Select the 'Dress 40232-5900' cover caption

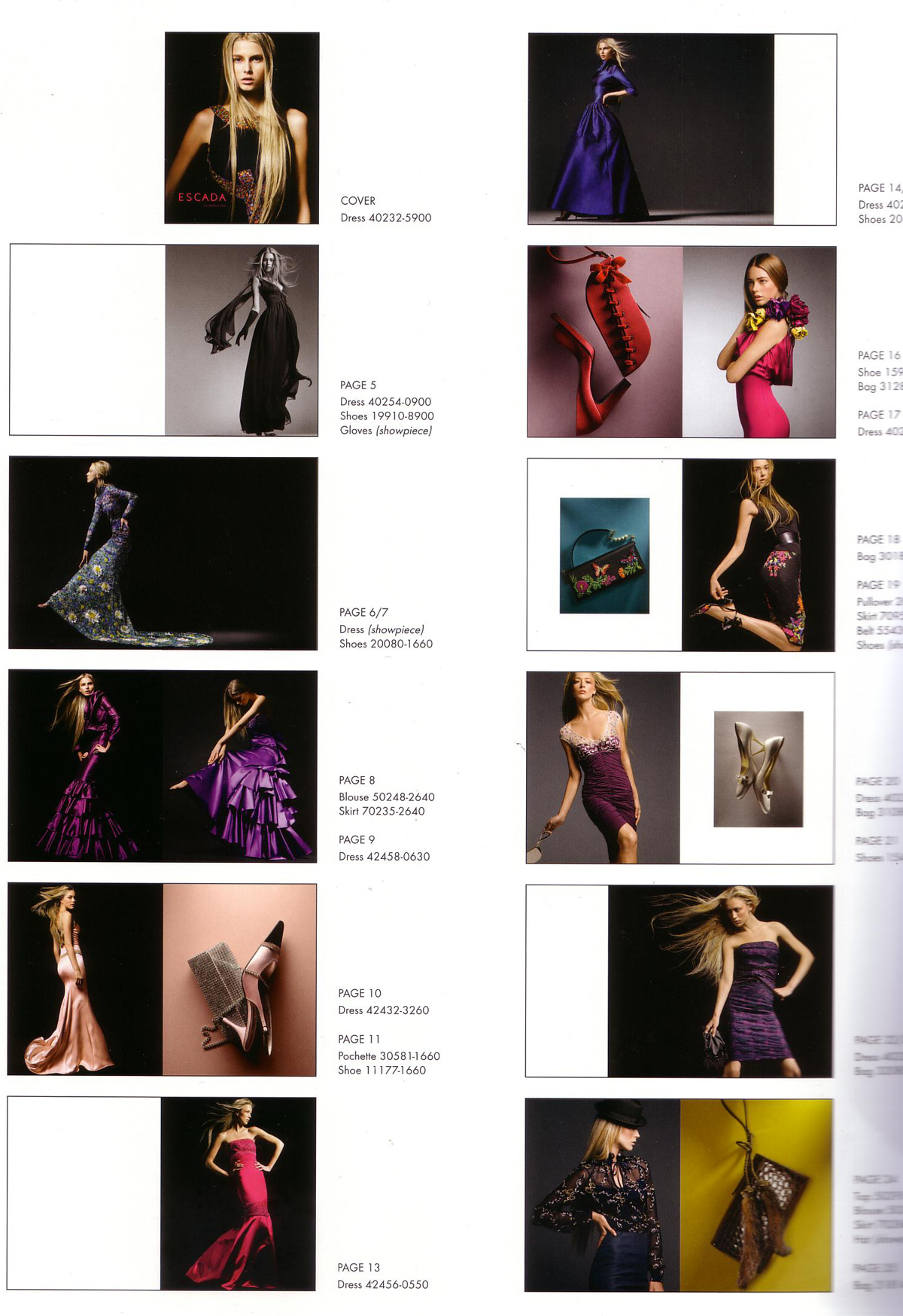(385, 218)
